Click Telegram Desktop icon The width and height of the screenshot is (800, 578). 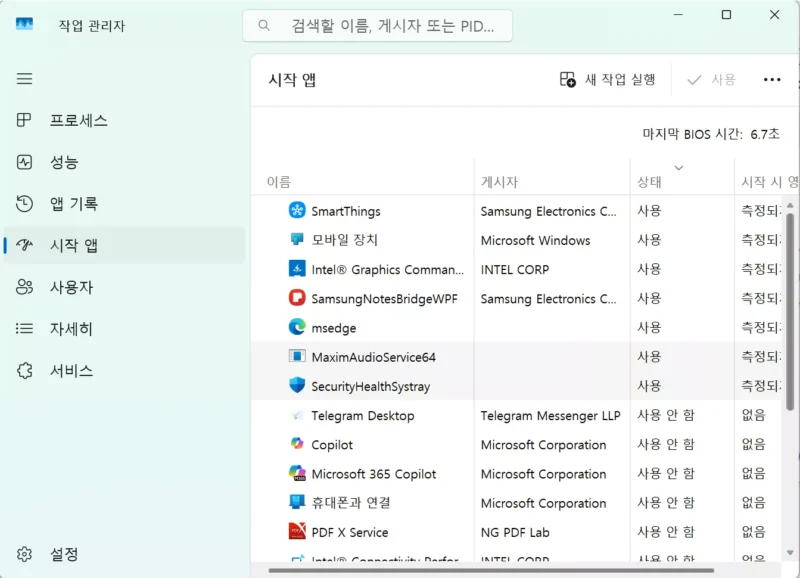[x=297, y=415]
